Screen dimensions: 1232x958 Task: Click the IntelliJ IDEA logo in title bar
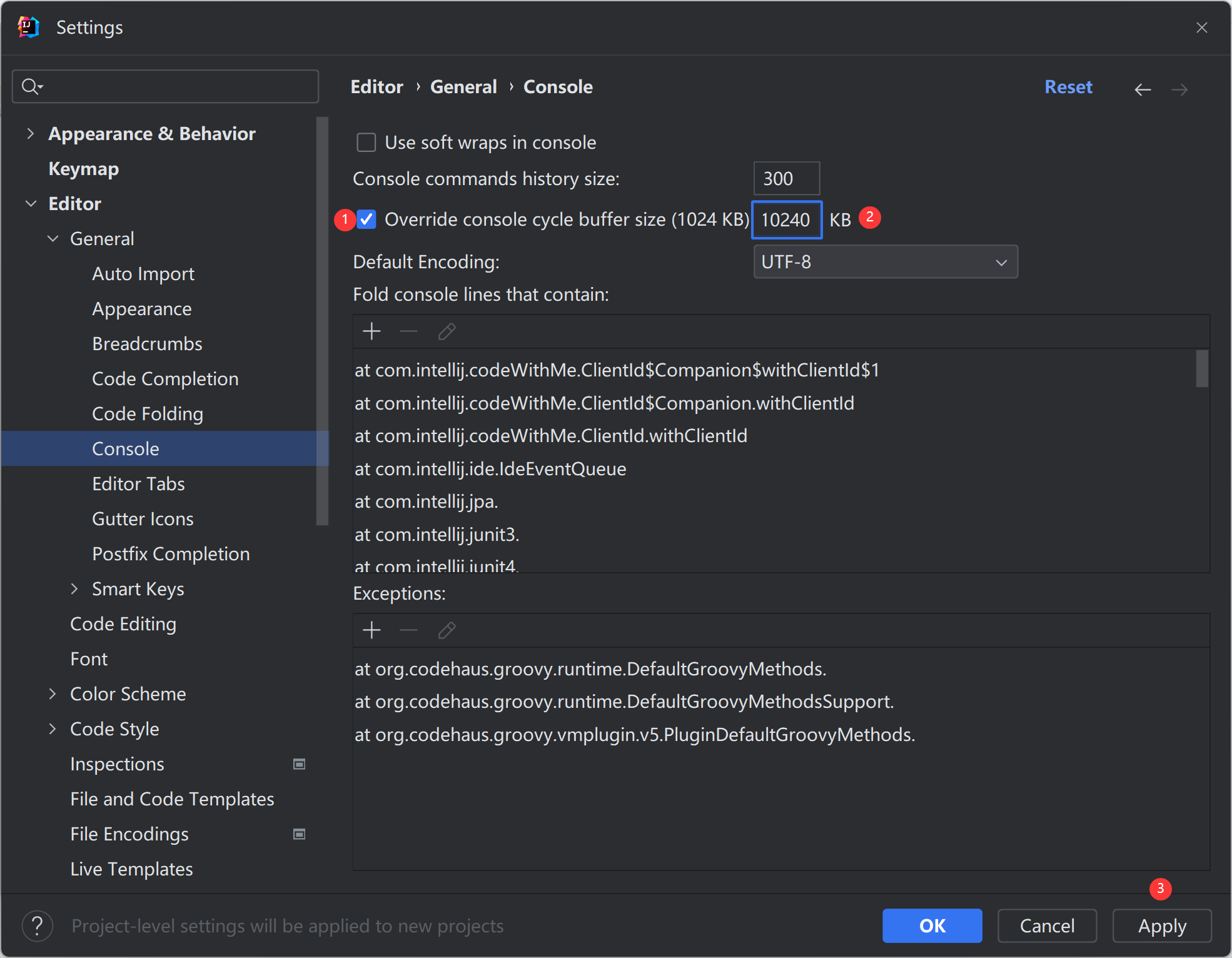coord(29,28)
